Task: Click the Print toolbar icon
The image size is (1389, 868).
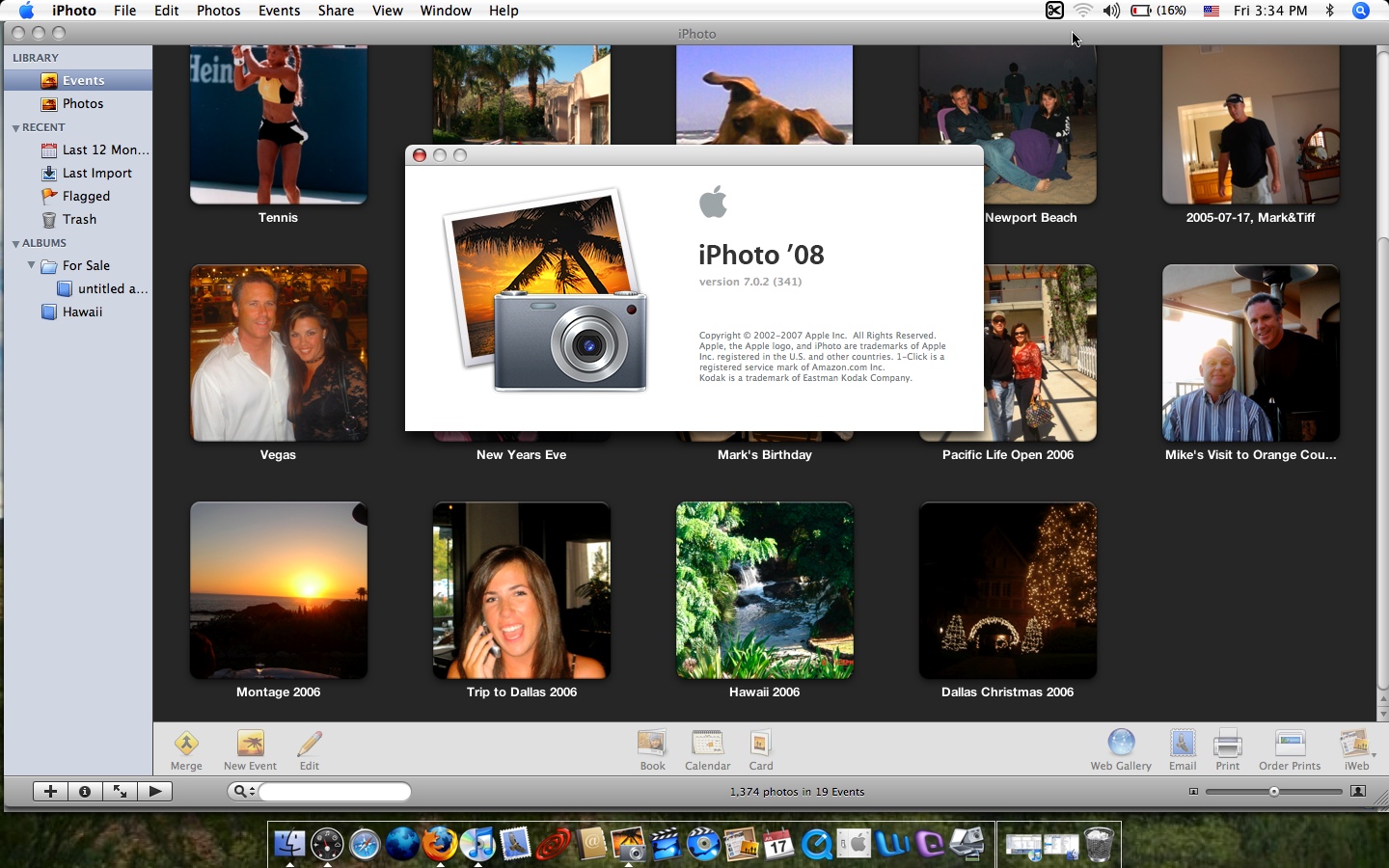Action: [1227, 744]
